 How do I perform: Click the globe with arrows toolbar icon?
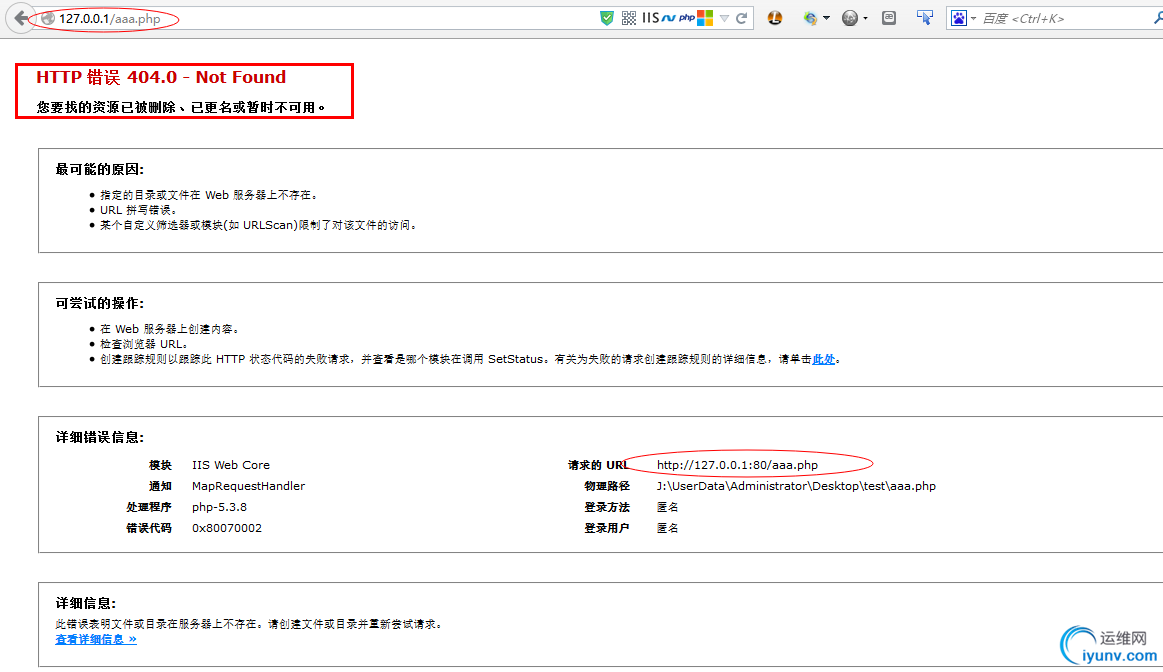810,18
